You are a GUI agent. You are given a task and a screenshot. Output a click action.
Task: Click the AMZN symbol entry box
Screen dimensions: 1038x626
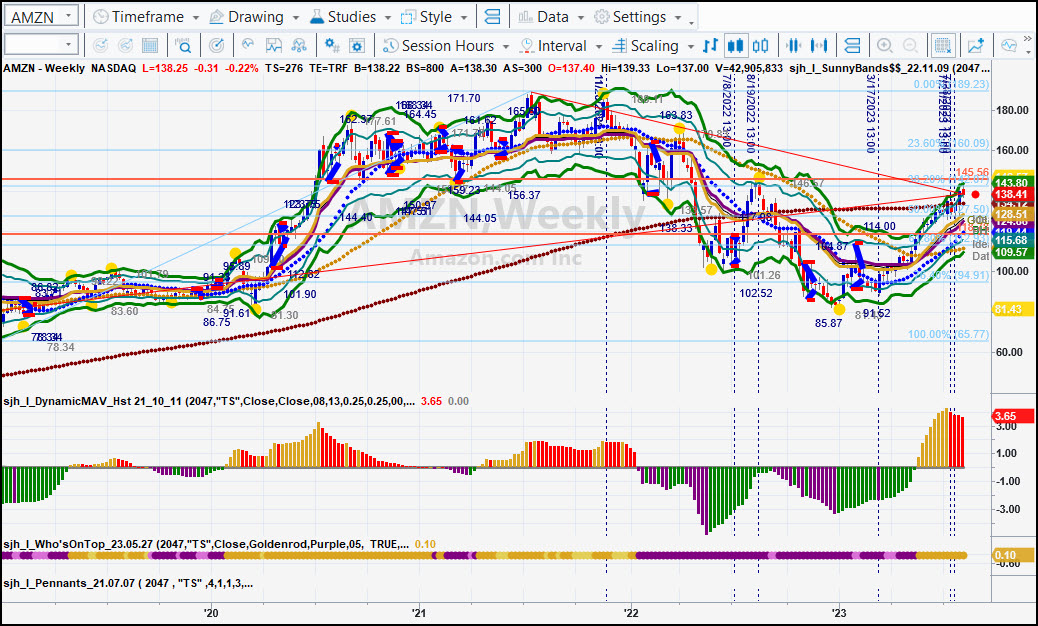(41, 17)
